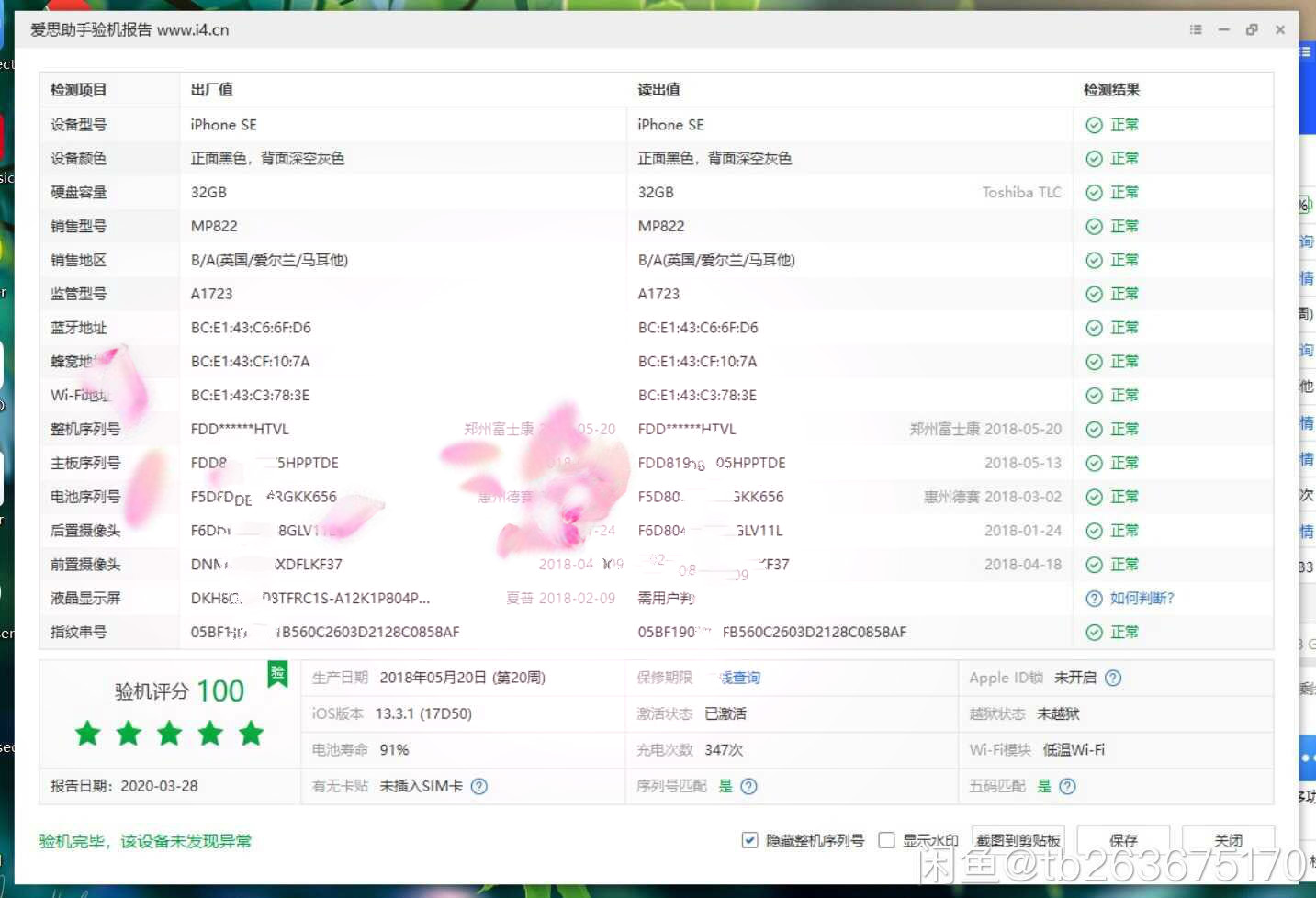Viewport: 1316px width, 898px height.
Task: Click the 验机评分 100 score
Action: [179, 690]
